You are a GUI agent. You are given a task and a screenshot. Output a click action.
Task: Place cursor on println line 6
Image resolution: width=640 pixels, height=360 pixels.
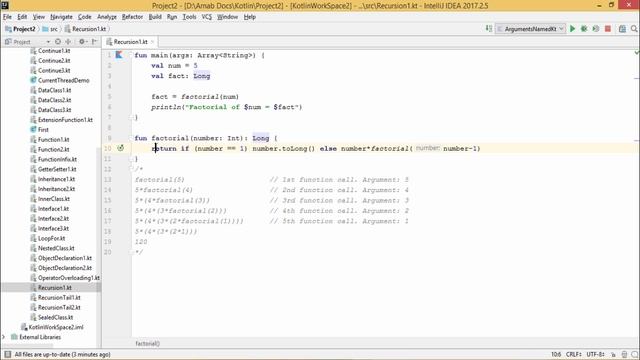(x=227, y=107)
